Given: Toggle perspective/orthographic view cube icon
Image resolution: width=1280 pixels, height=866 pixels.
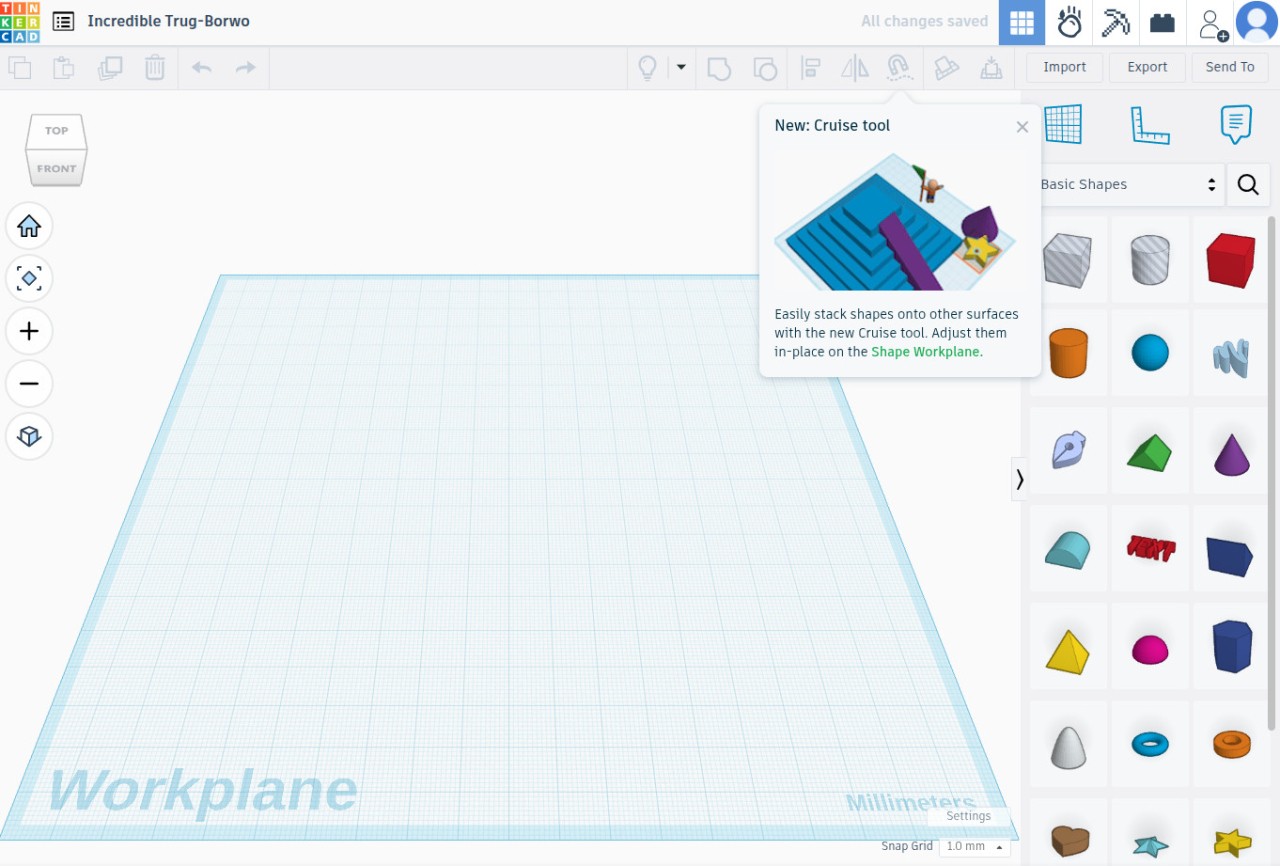Looking at the screenshot, I should pos(29,437).
